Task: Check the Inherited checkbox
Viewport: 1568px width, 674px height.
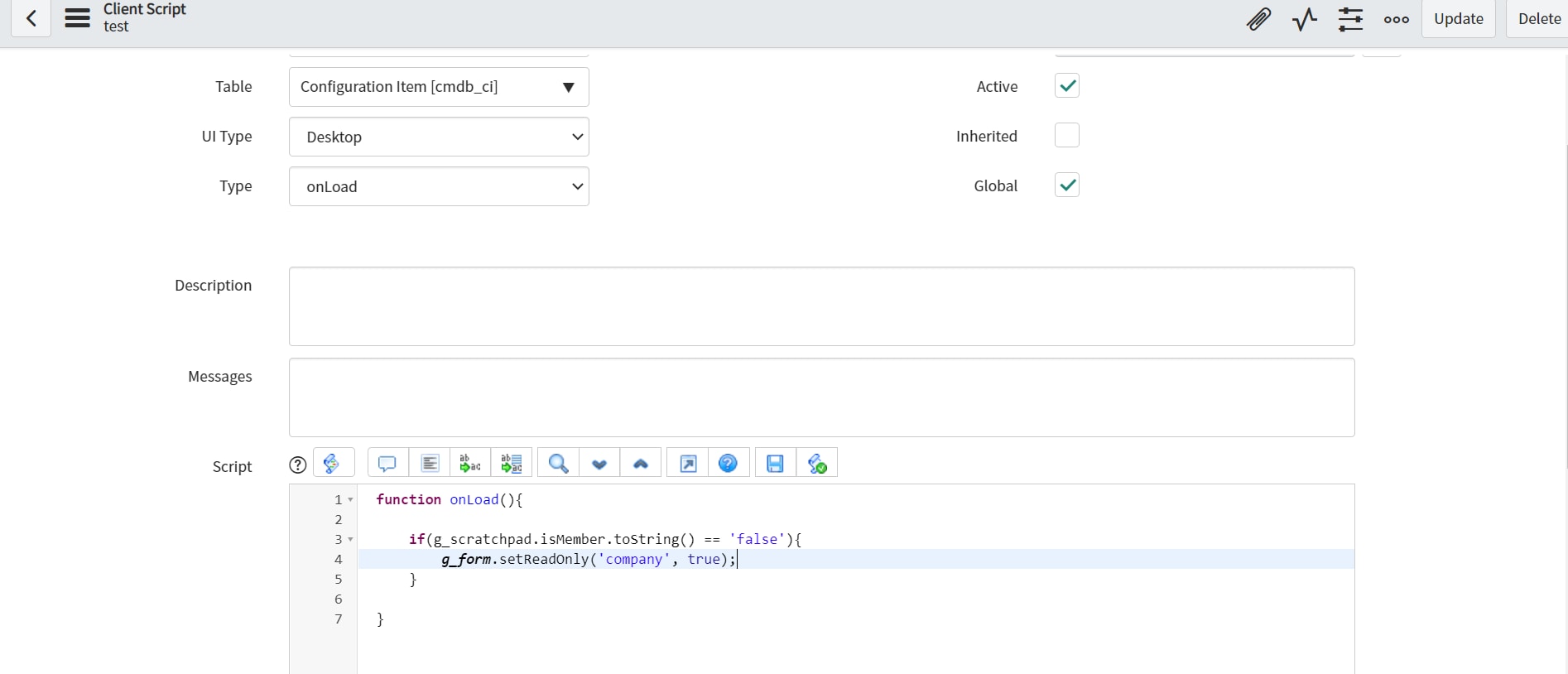Action: (1067, 135)
